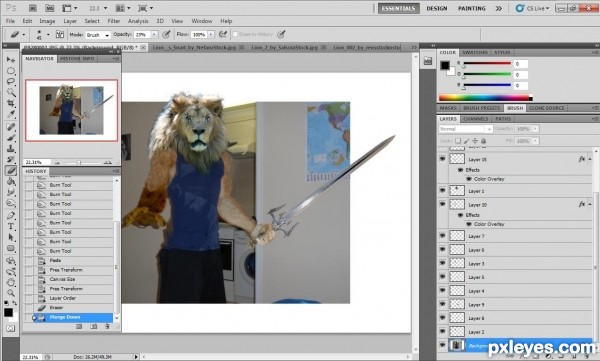Toggle Color Overlay effect under Layer 15
Screen dimensions: 600x361
coord(469,179)
